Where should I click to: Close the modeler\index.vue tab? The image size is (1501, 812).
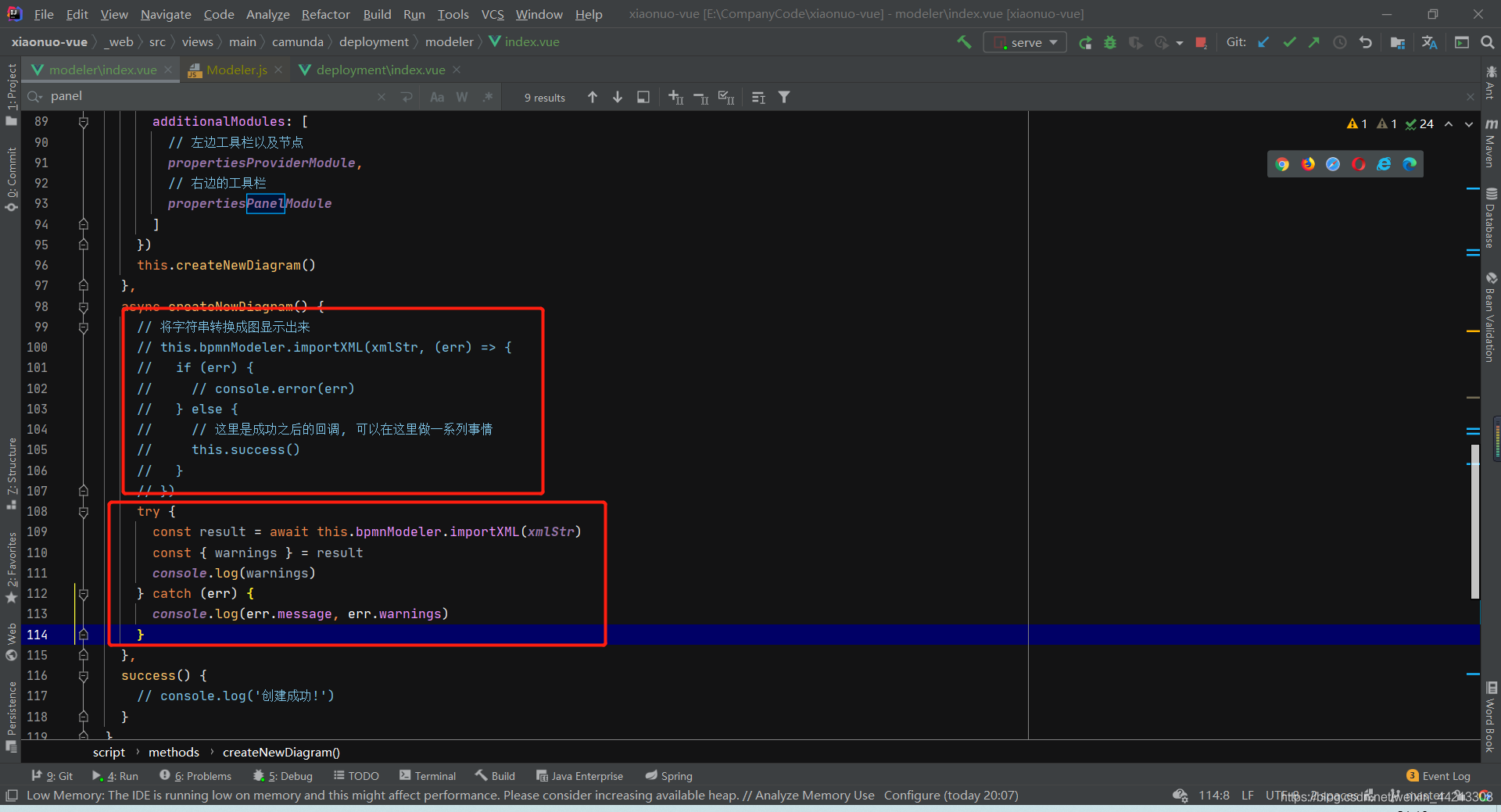click(x=168, y=70)
